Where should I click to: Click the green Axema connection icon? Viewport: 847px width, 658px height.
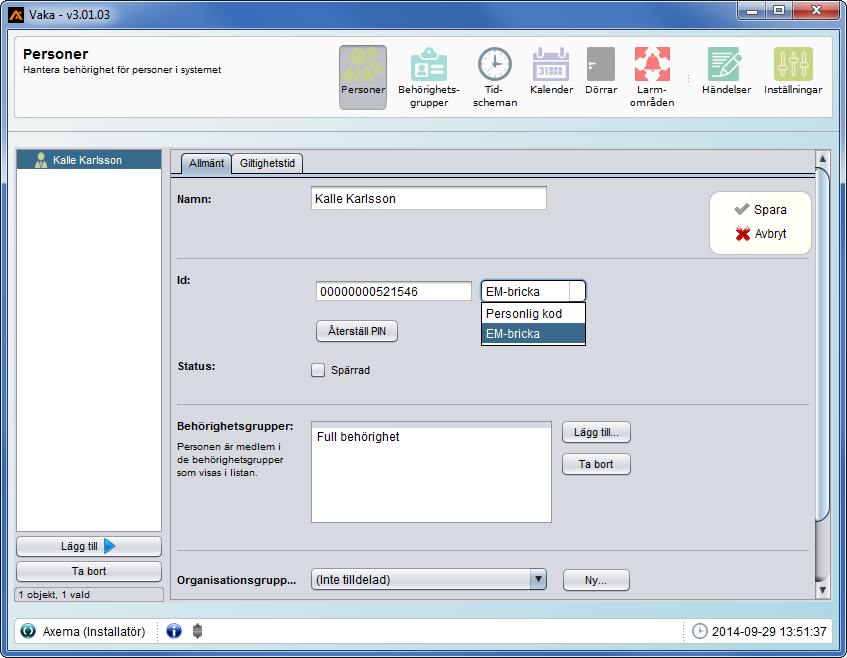click(28, 631)
